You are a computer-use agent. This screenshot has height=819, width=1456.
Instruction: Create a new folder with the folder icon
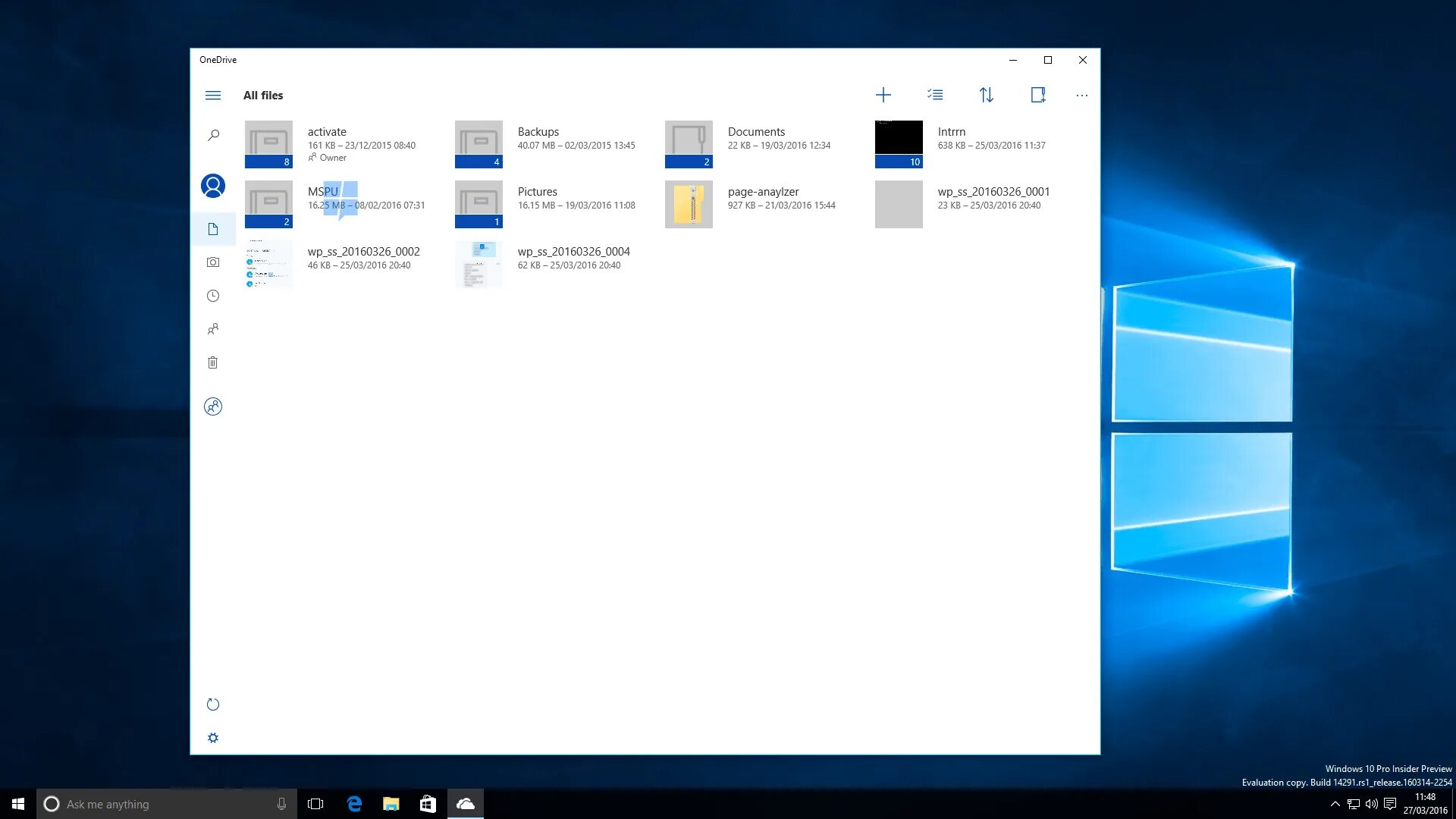point(1037,95)
